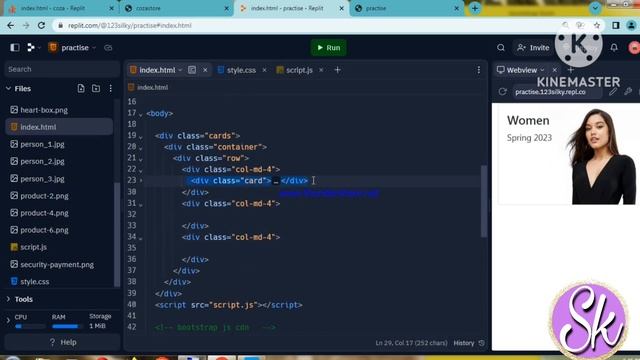Switch to the practise browser tab
Viewport: 640px width, 360px height.
[x=407, y=8]
